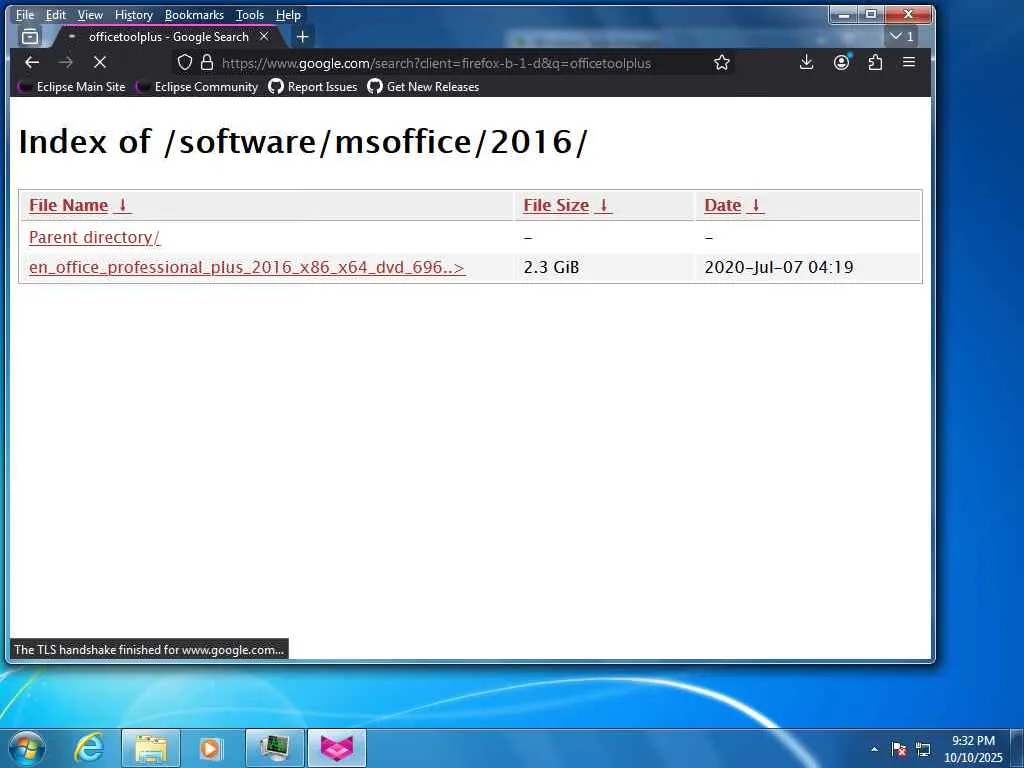The height and width of the screenshot is (768, 1024).
Task: Download en_office_professional_plus_2016 ISO file
Action: tap(247, 267)
